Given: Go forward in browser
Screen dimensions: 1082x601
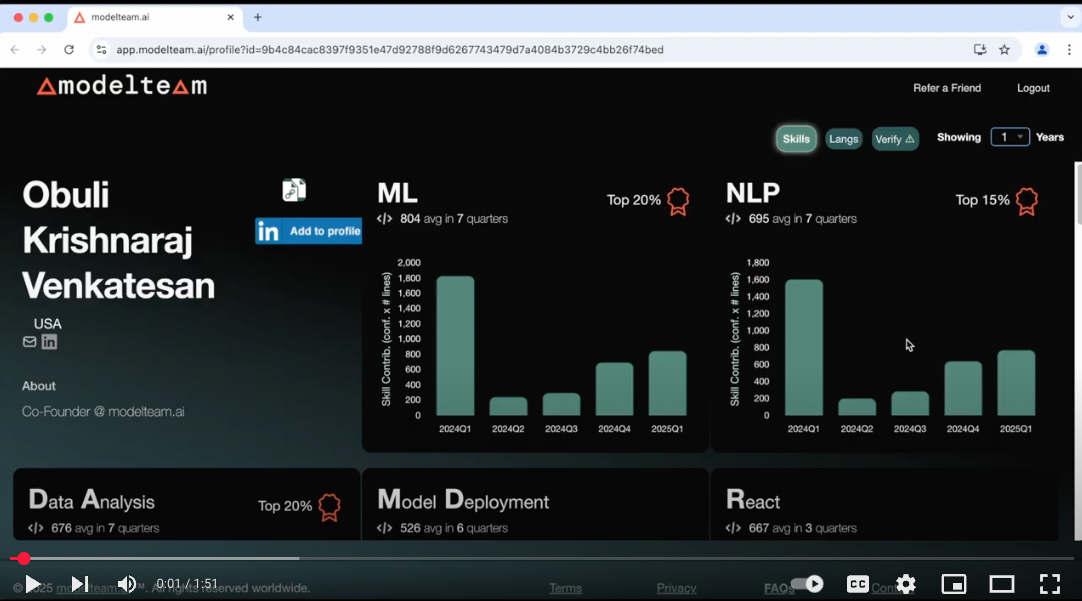Looking at the screenshot, I should (x=41, y=50).
